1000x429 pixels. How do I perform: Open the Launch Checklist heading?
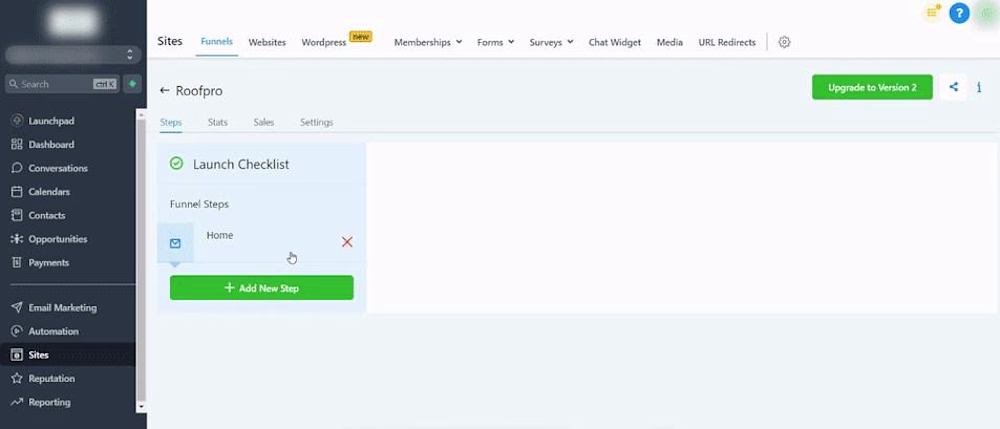(x=241, y=164)
